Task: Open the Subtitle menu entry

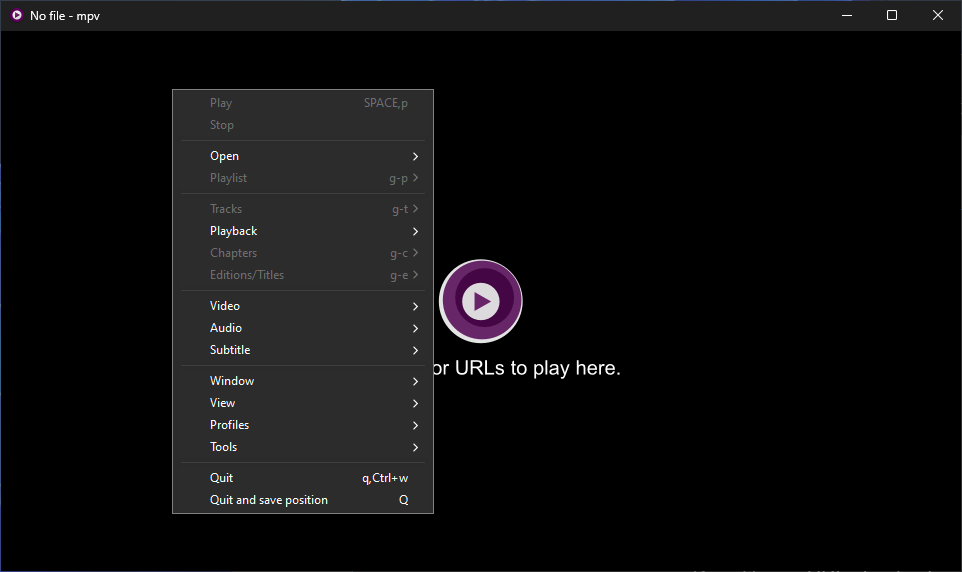Action: 303,350
